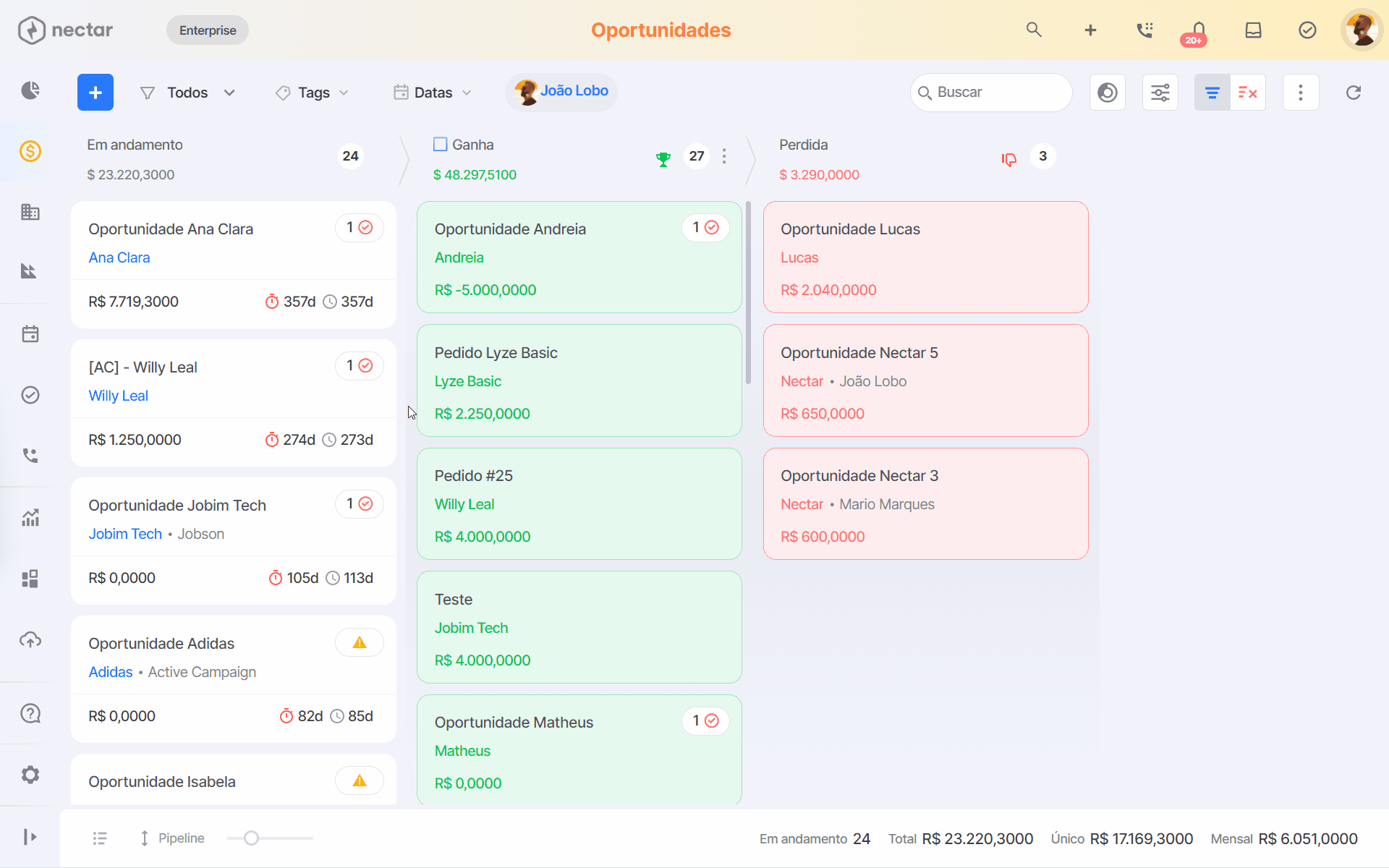The width and height of the screenshot is (1389, 868).
Task: Open help question icon in sidebar
Action: [30, 714]
